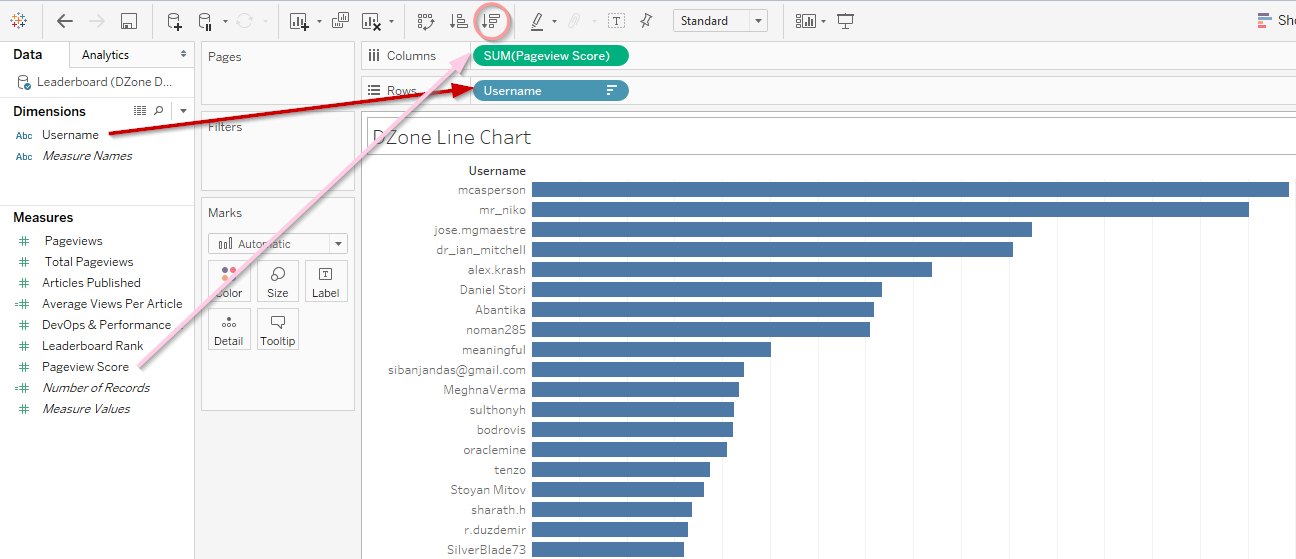Image resolution: width=1296 pixels, height=559 pixels.
Task: Toggle show mark labels
Action: pos(617,20)
